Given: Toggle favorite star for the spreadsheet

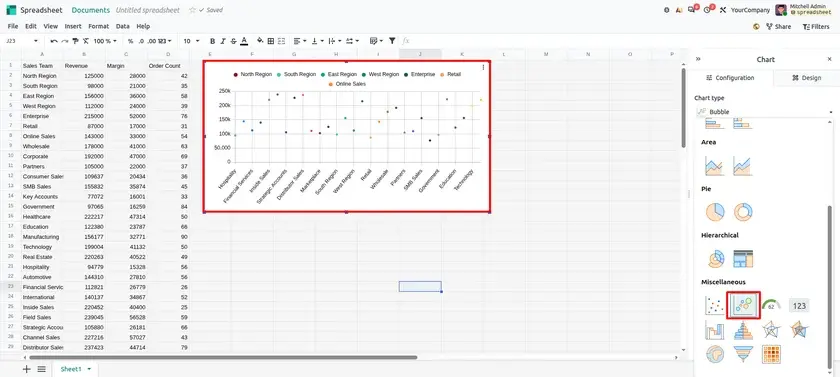Looking at the screenshot, I should tap(192, 10).
